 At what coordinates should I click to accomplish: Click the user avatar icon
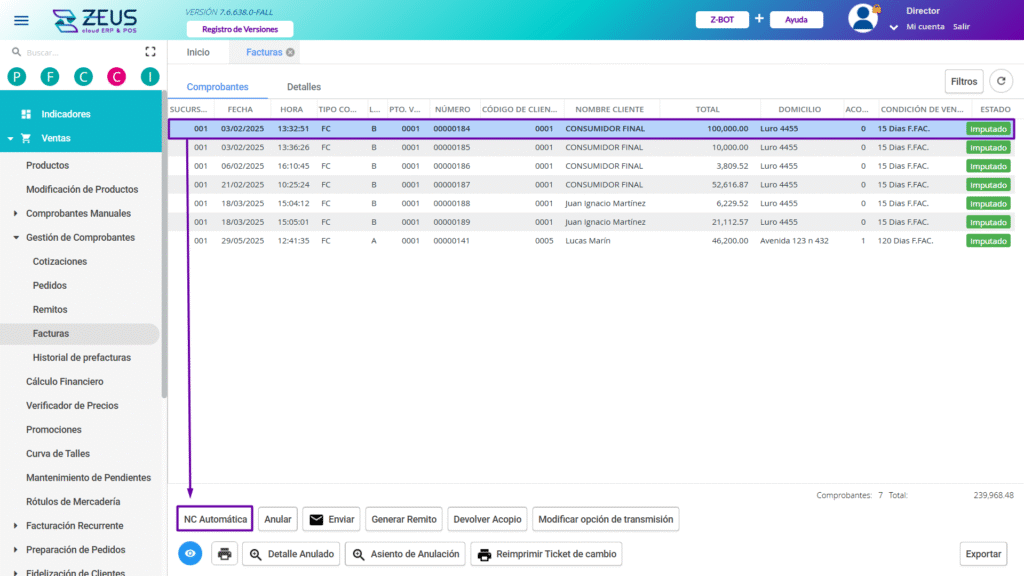coord(863,18)
